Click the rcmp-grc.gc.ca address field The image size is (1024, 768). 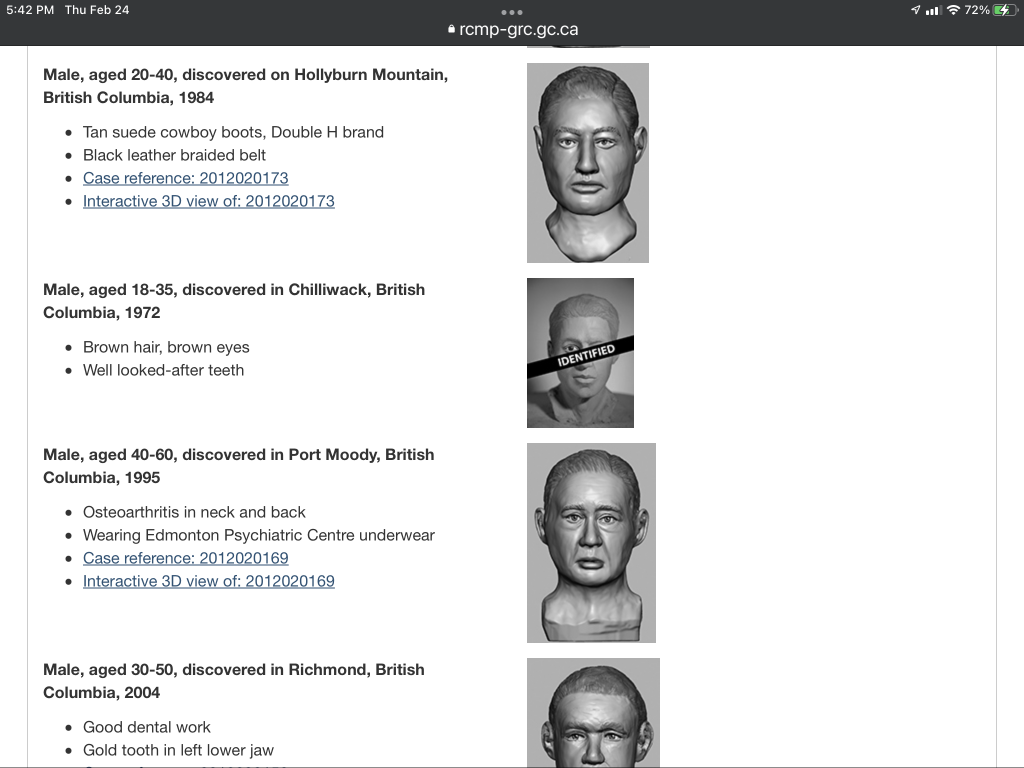pyautogui.click(x=518, y=30)
